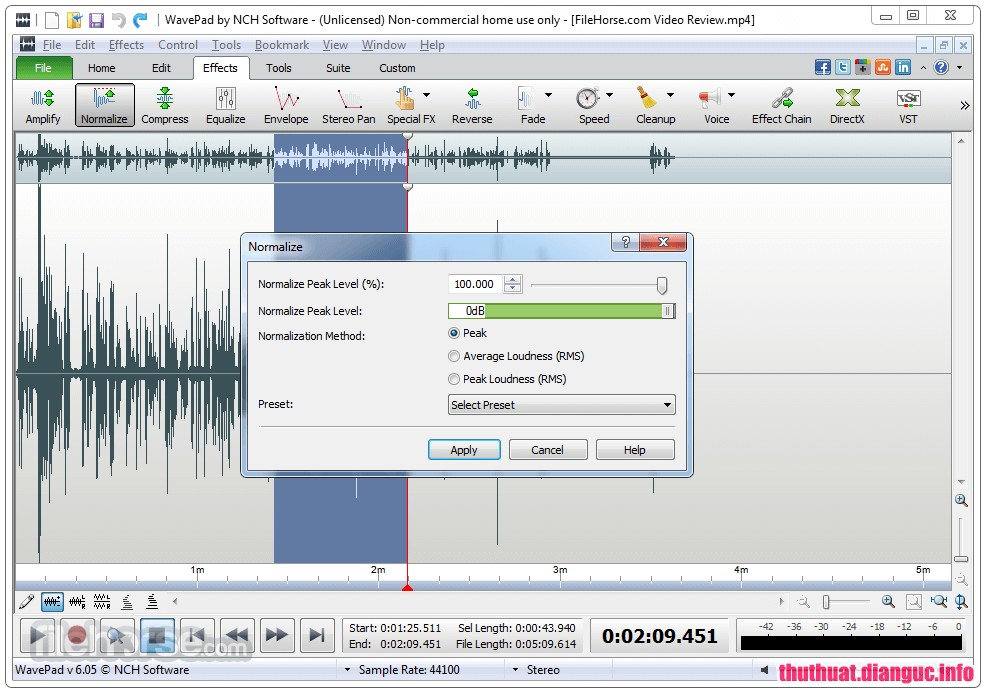Open the Bookmark menu
Viewport: 985px width, 692px height.
[282, 45]
